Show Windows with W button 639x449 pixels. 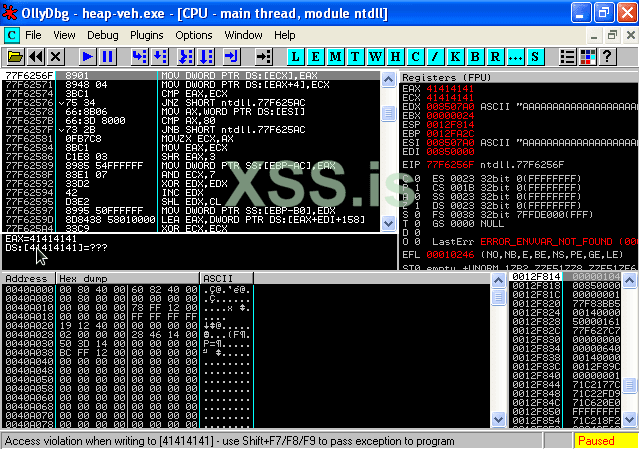pos(375,57)
